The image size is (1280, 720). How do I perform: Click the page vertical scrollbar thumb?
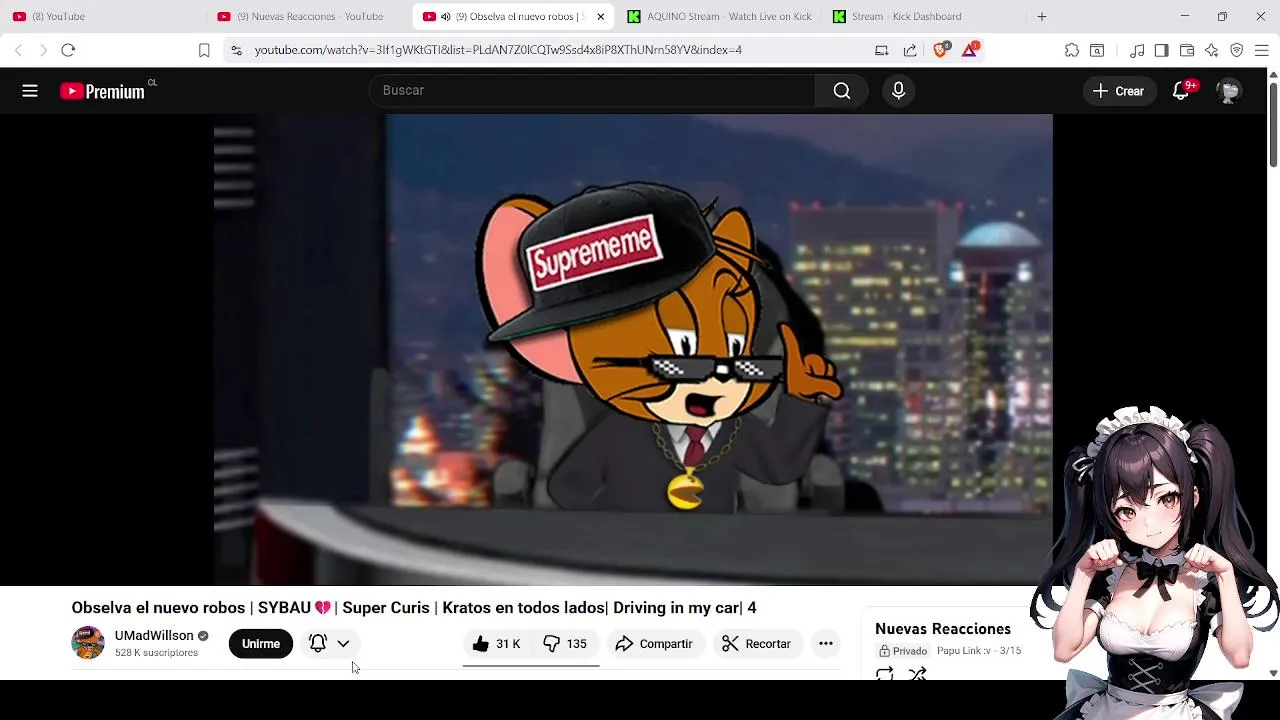click(1273, 126)
